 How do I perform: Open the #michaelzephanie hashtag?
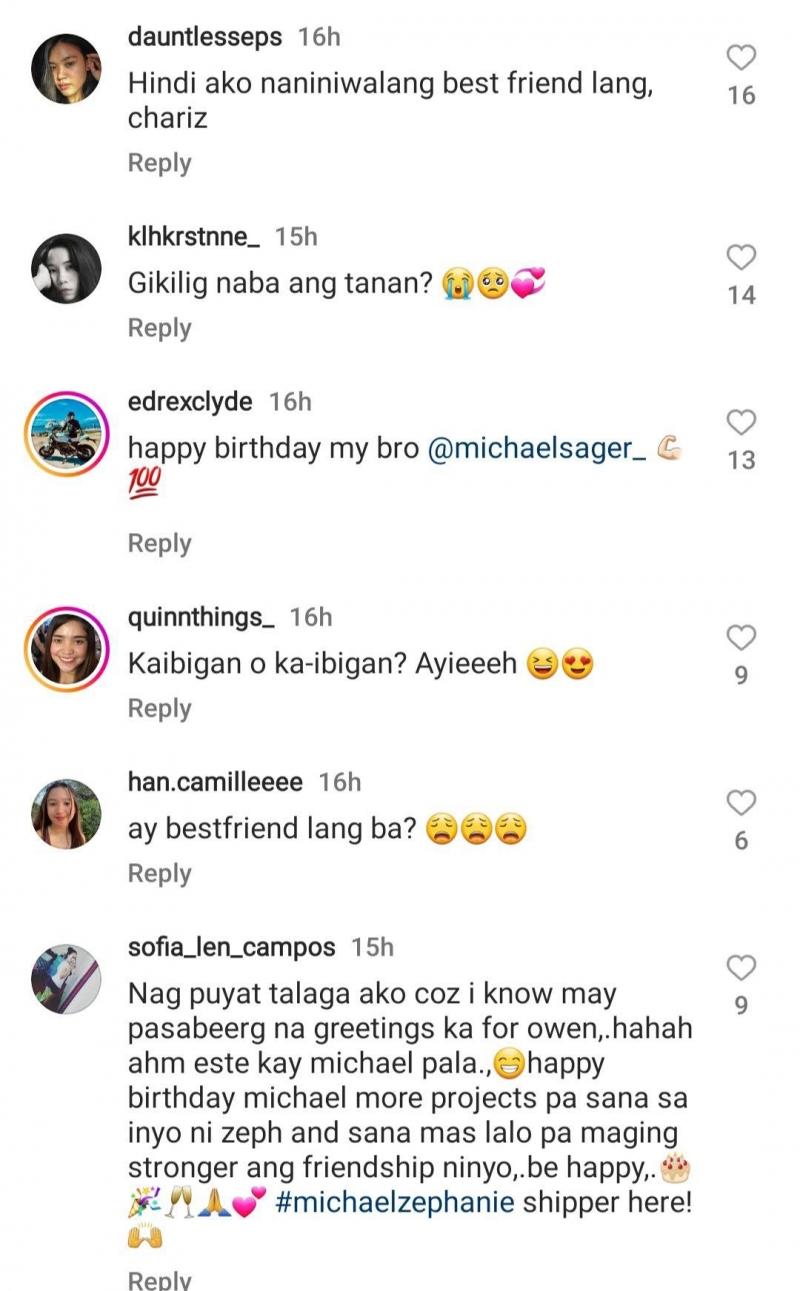(392, 1201)
